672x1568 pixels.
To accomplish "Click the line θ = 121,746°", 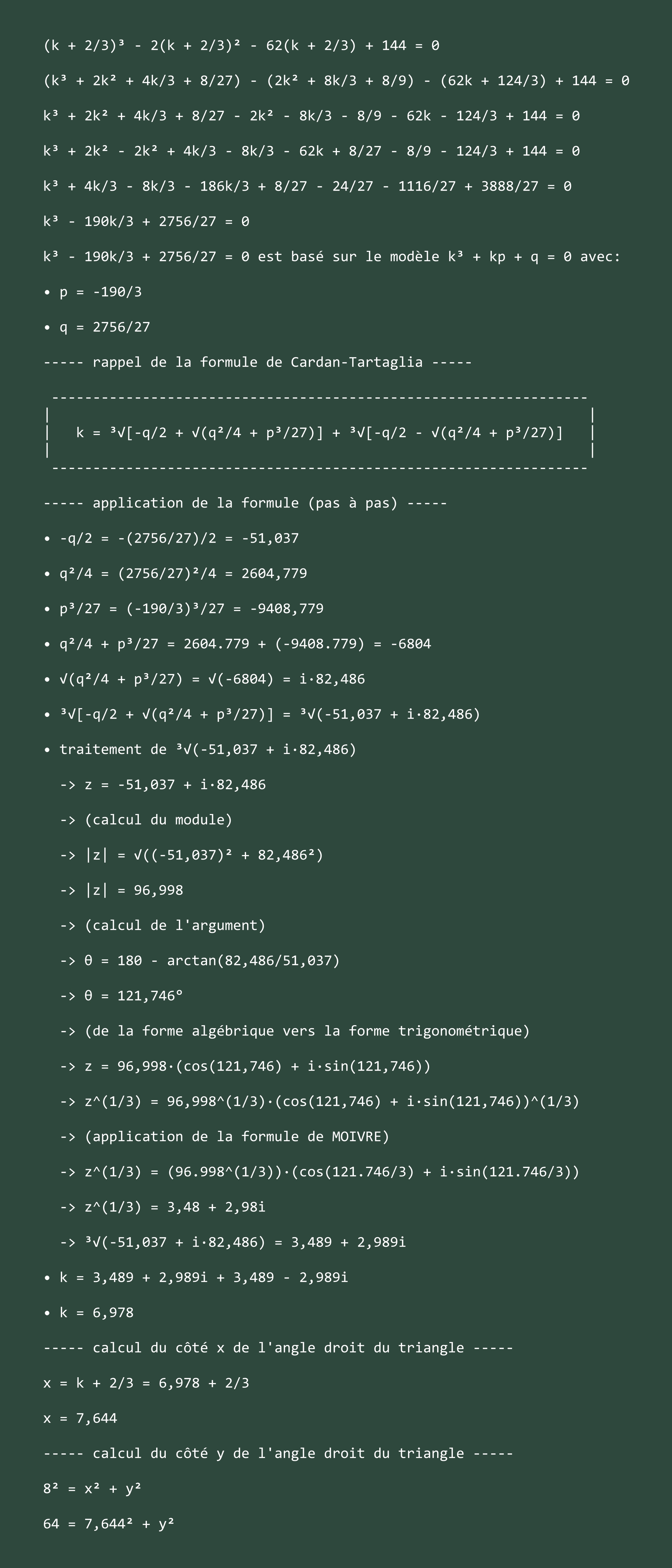I will 121,996.
